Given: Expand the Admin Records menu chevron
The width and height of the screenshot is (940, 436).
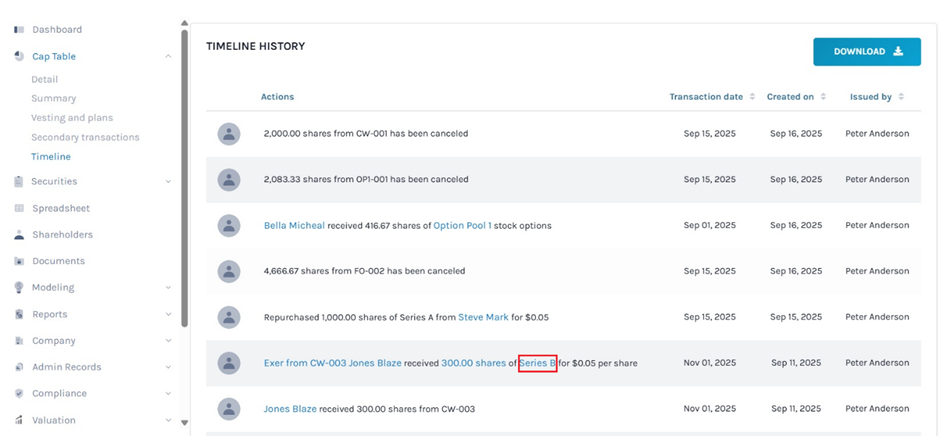Looking at the screenshot, I should pyautogui.click(x=167, y=367).
